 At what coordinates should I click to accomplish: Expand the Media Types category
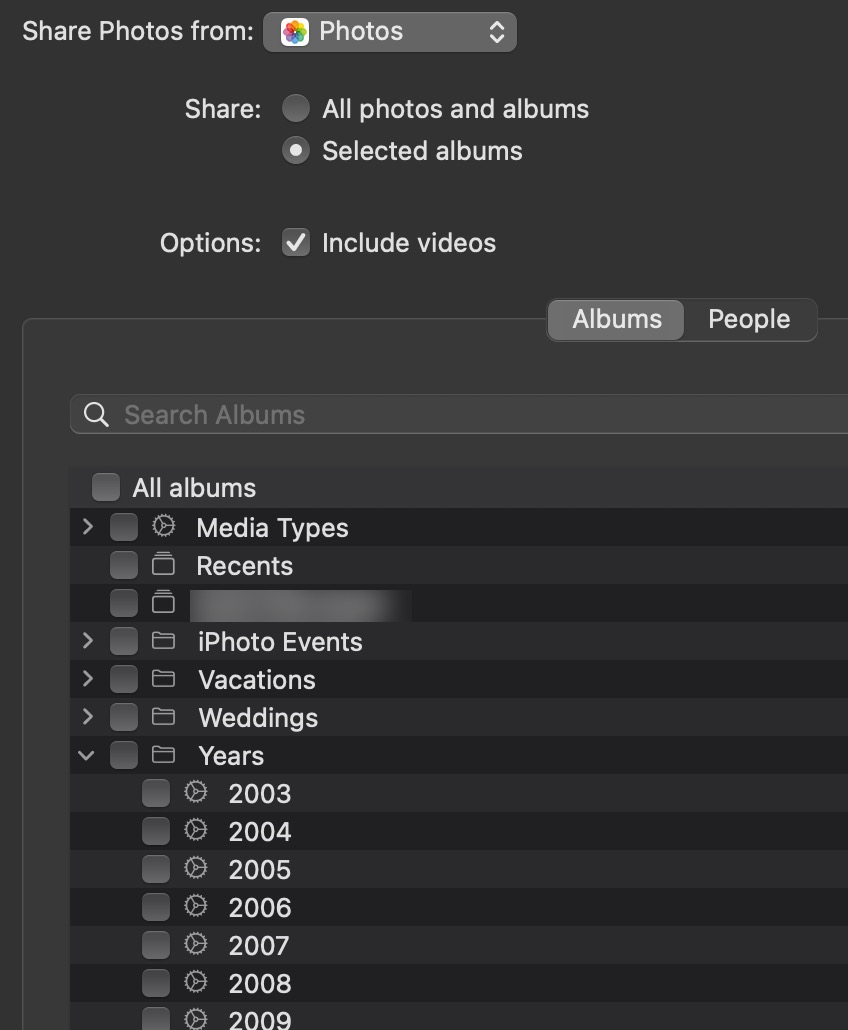click(87, 527)
